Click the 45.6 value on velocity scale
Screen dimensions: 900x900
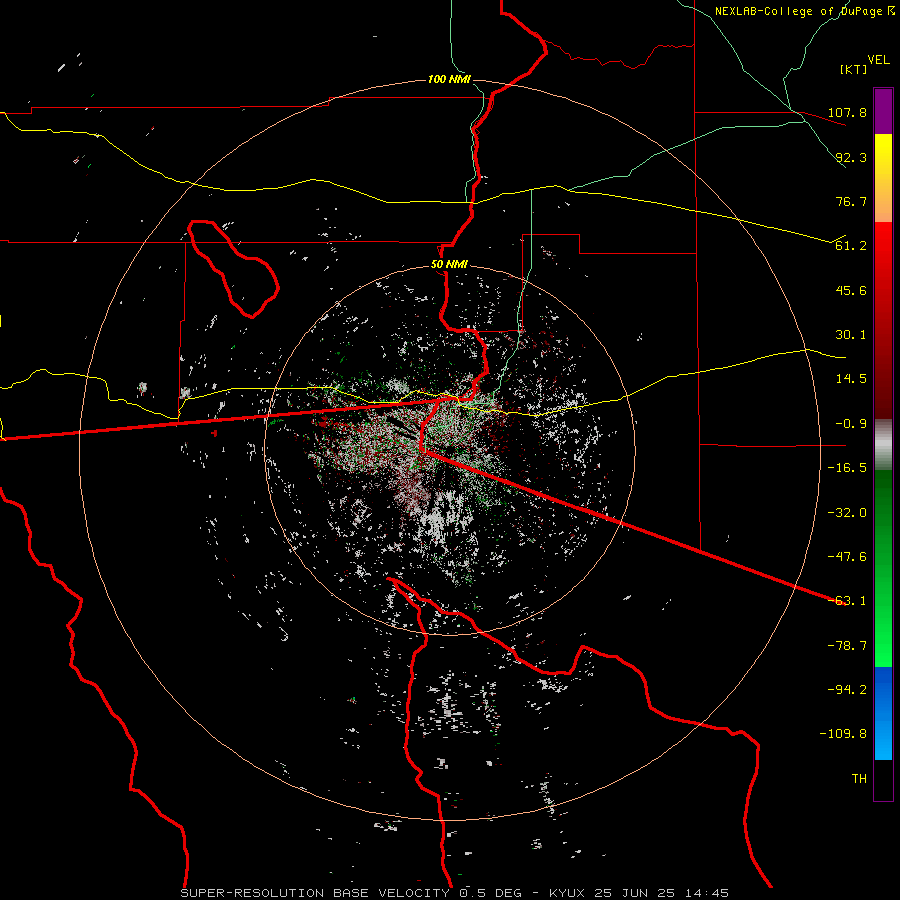click(x=851, y=290)
